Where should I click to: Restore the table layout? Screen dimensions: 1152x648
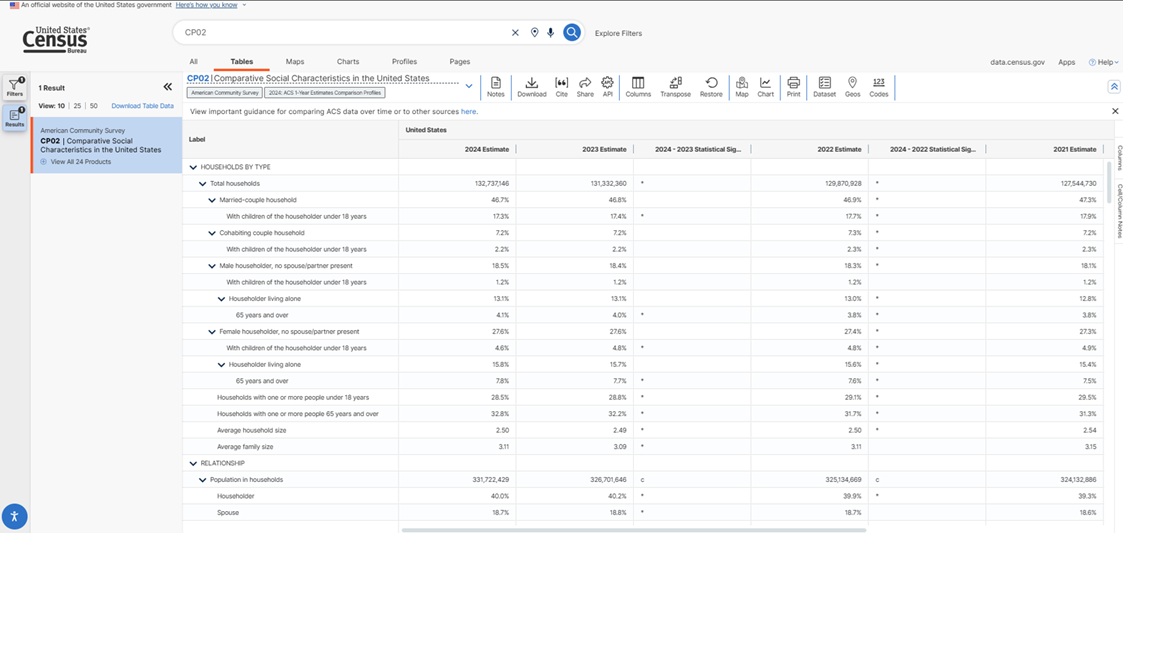pos(710,87)
